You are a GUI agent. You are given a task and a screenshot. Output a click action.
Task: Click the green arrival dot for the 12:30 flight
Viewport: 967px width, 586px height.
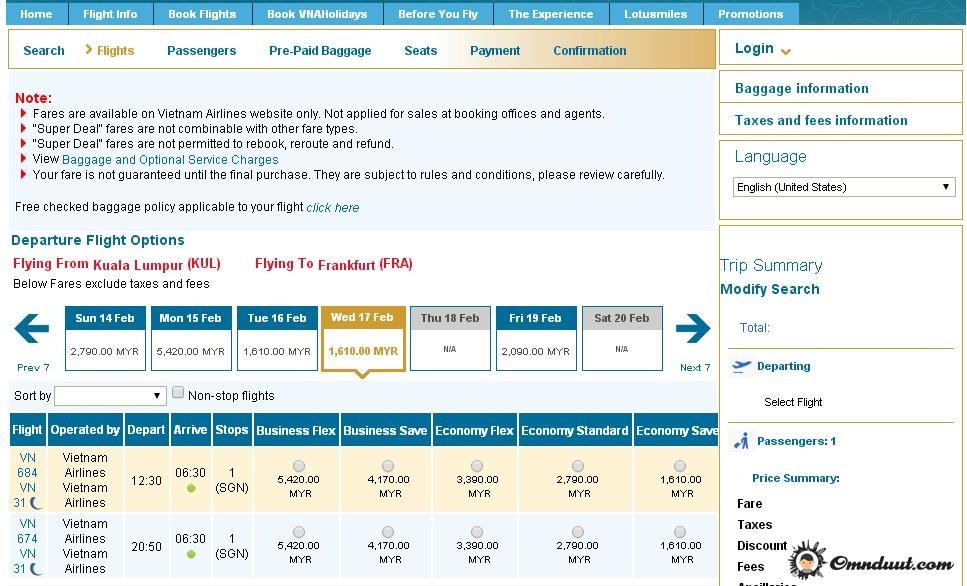tap(191, 488)
